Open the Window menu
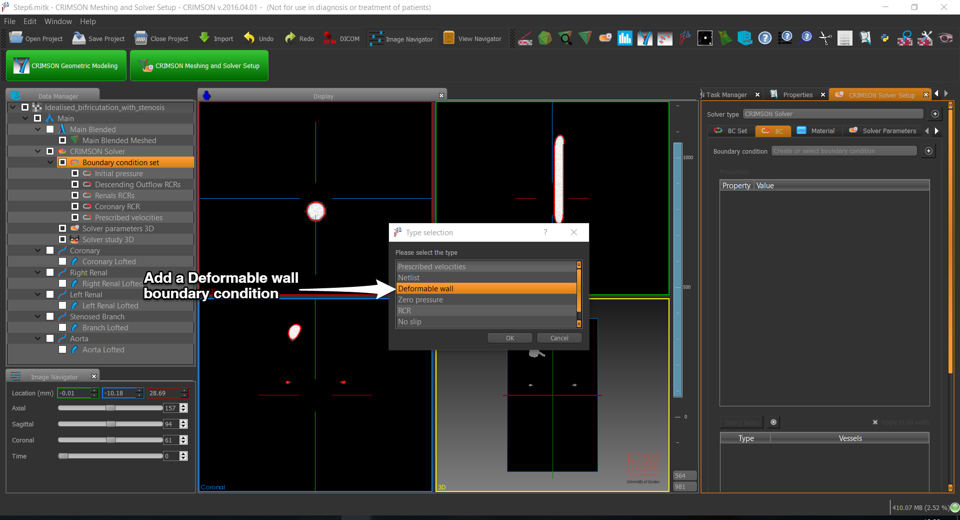The image size is (960, 520). point(58,21)
